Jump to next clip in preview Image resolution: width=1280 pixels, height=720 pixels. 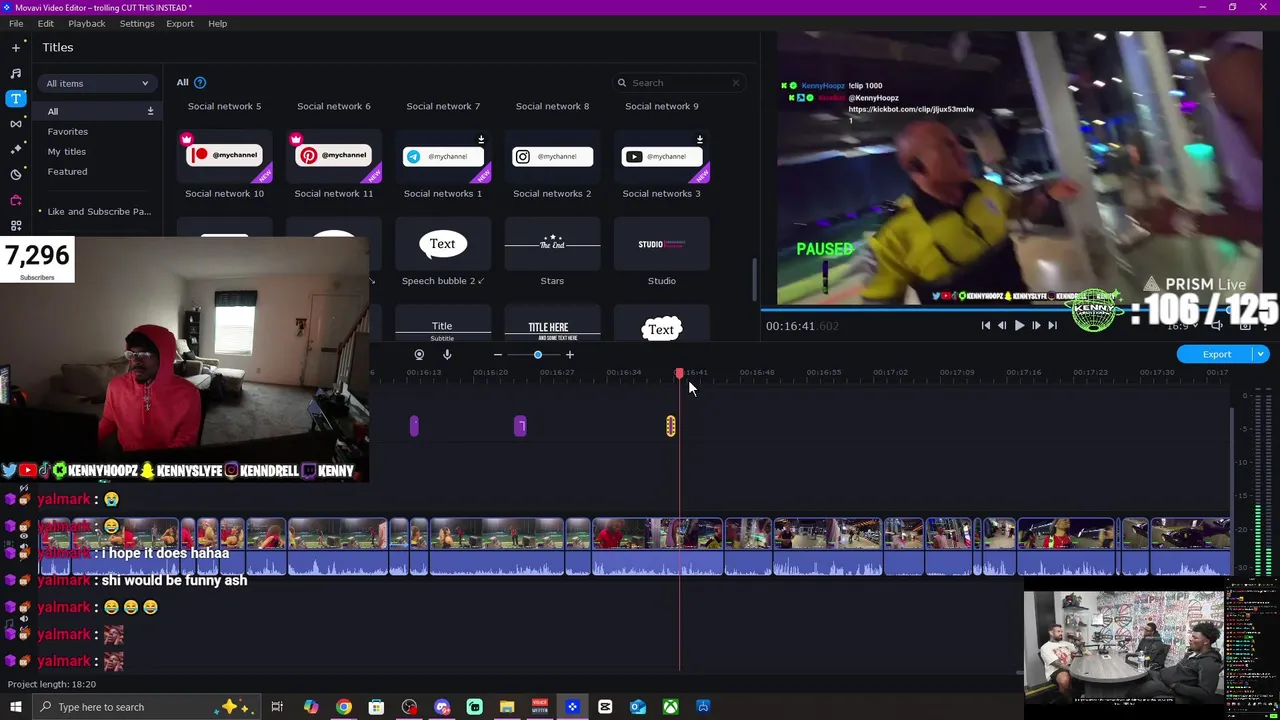tap(1052, 325)
